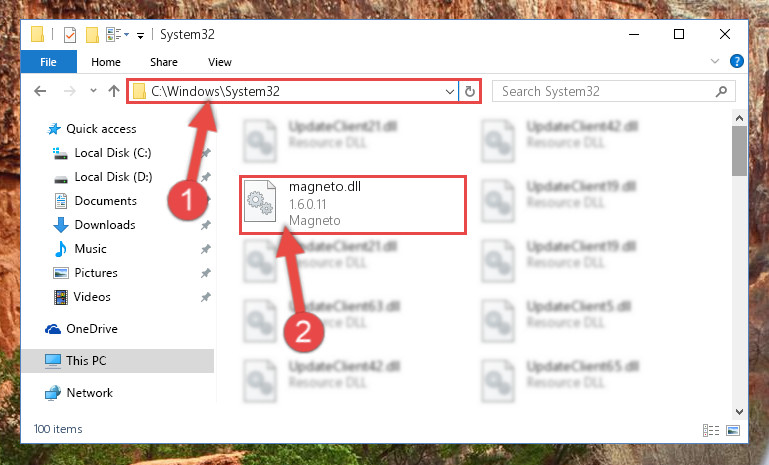This screenshot has width=769, height=465.
Task: Open the File menu tab
Action: click(x=48, y=62)
